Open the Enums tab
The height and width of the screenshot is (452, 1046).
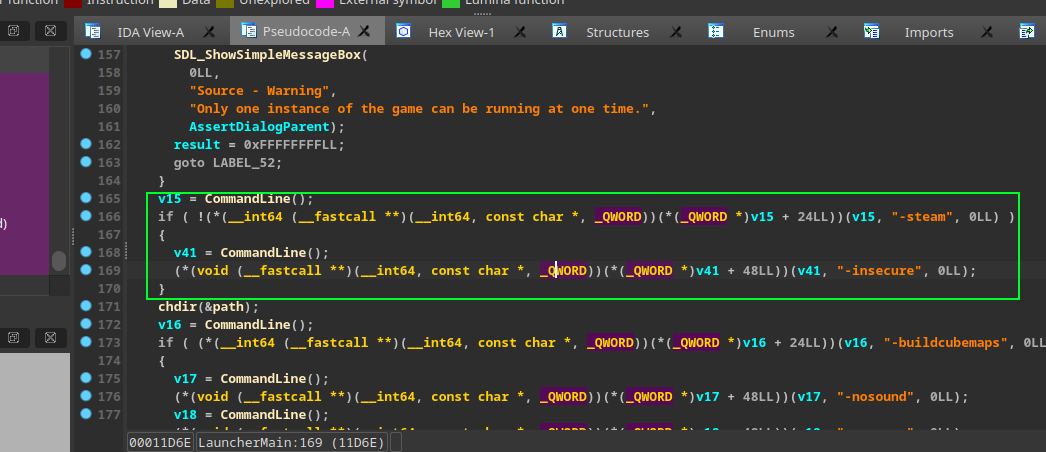774,32
